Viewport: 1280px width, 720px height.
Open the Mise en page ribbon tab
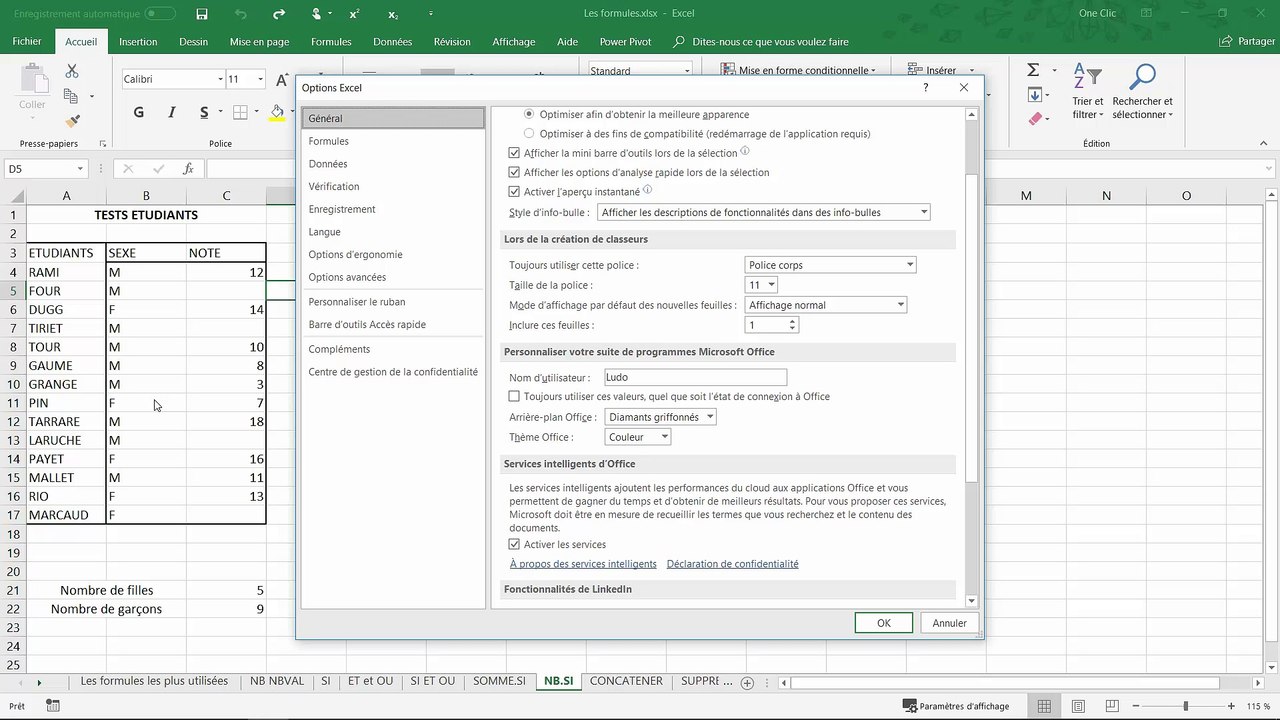coord(259,42)
